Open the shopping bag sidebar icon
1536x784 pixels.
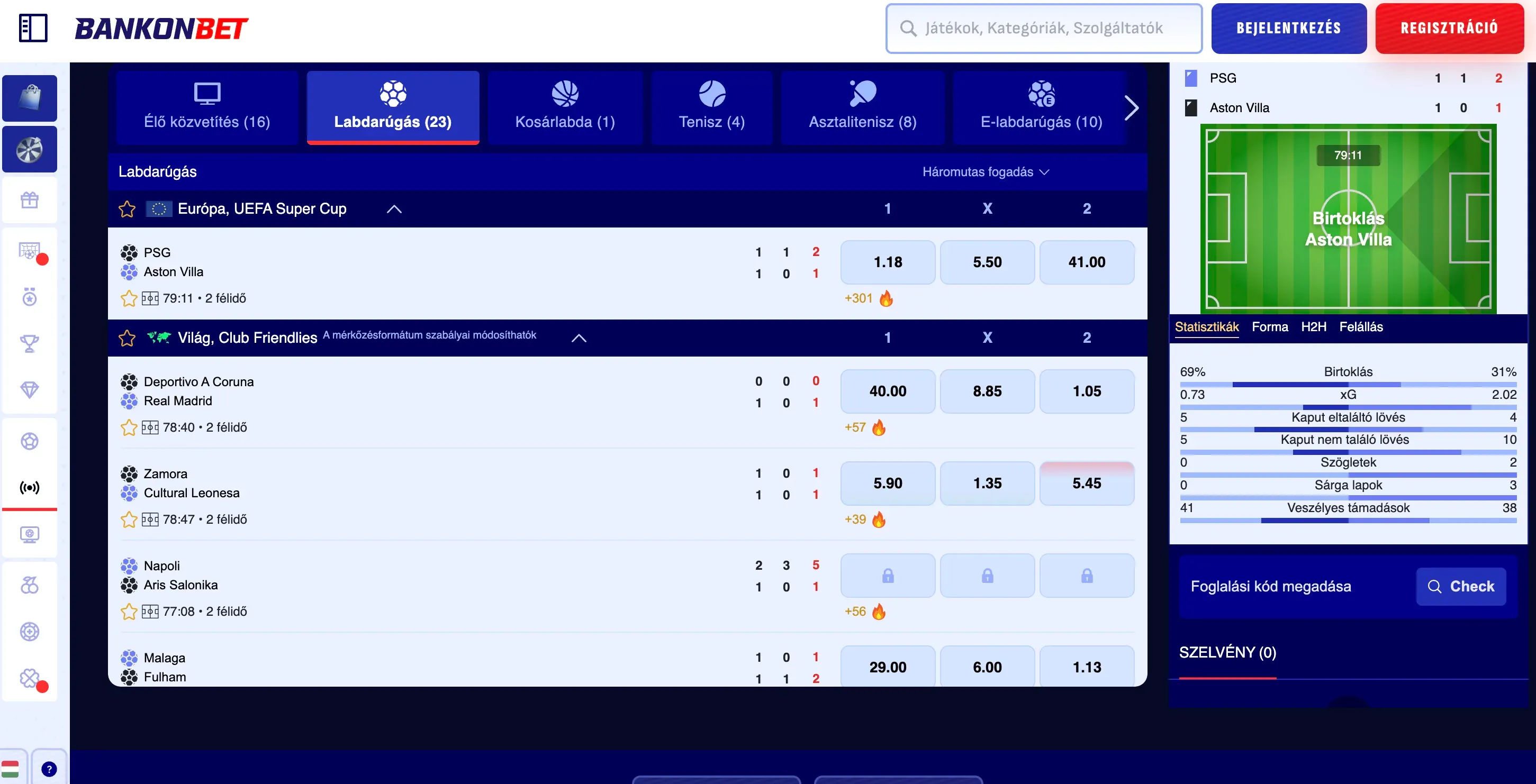[29, 98]
